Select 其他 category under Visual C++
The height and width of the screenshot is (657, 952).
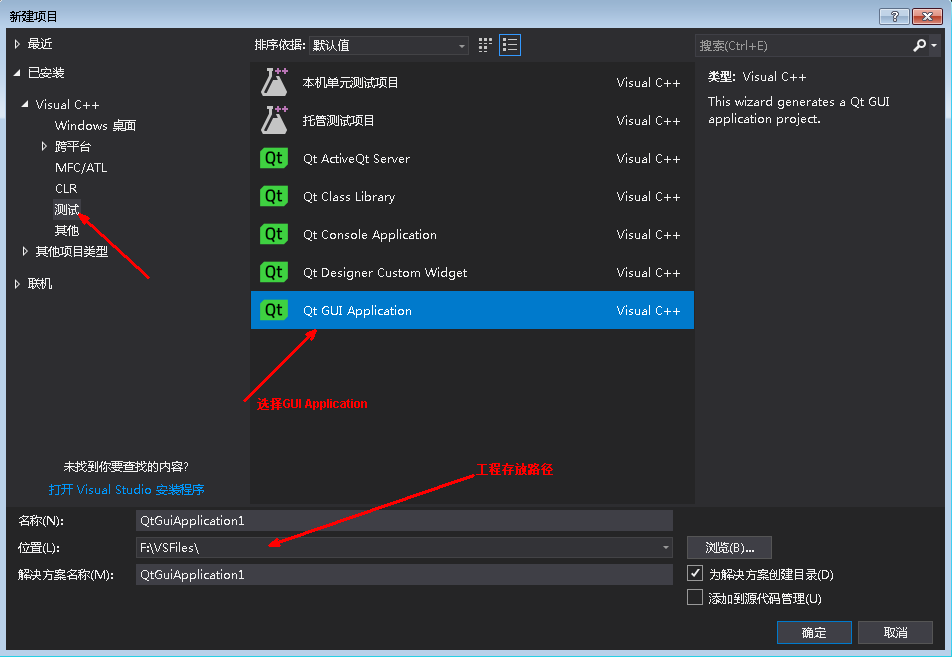(x=67, y=231)
